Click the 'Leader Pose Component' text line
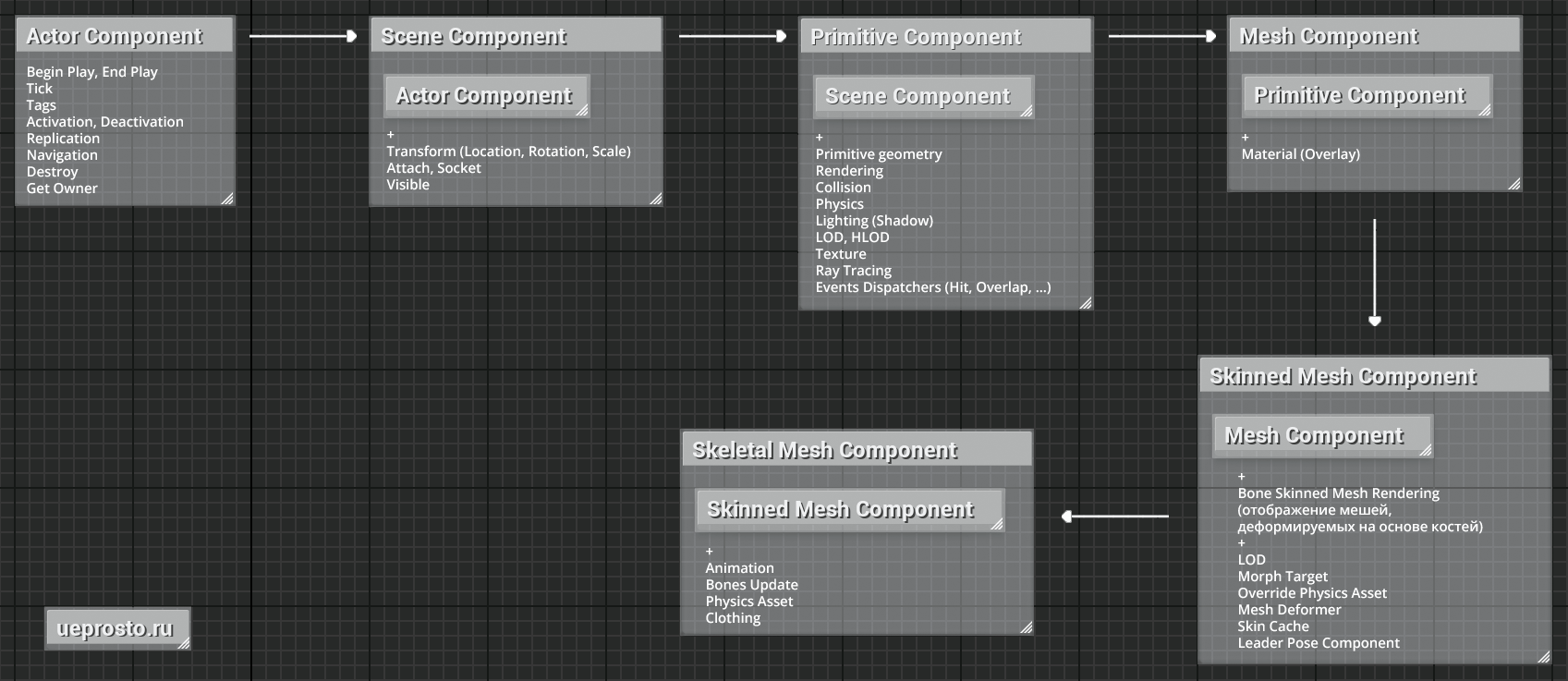 click(x=1319, y=642)
